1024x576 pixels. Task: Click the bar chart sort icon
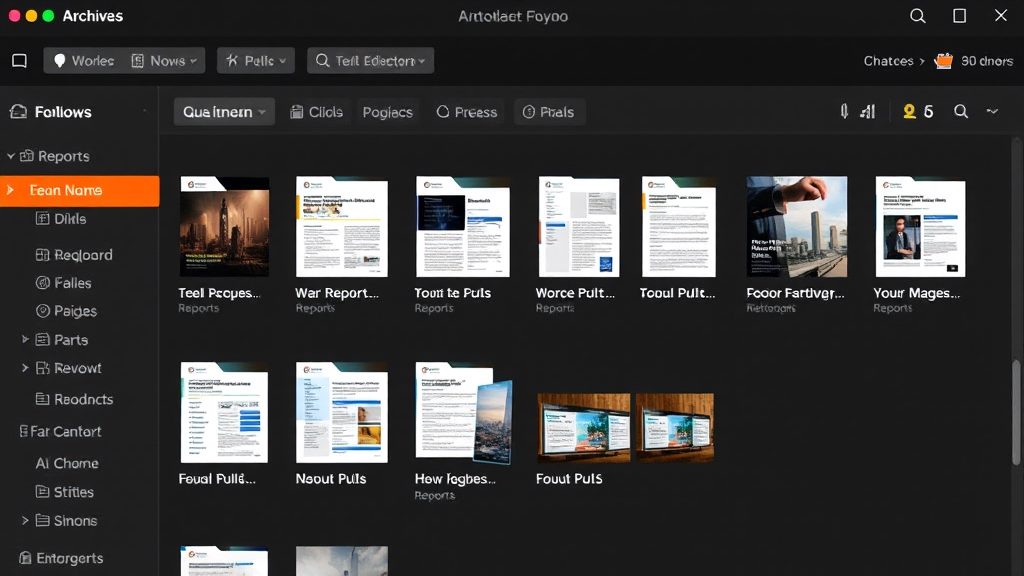coord(867,112)
